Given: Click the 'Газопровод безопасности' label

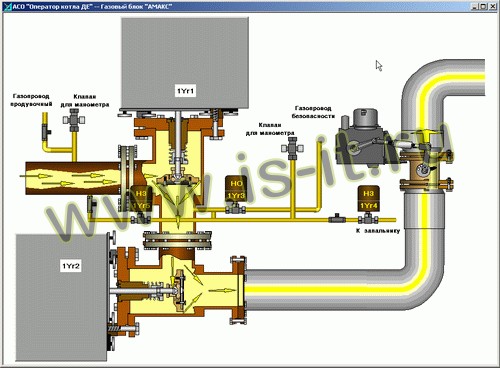Looking at the screenshot, I should [x=313, y=112].
